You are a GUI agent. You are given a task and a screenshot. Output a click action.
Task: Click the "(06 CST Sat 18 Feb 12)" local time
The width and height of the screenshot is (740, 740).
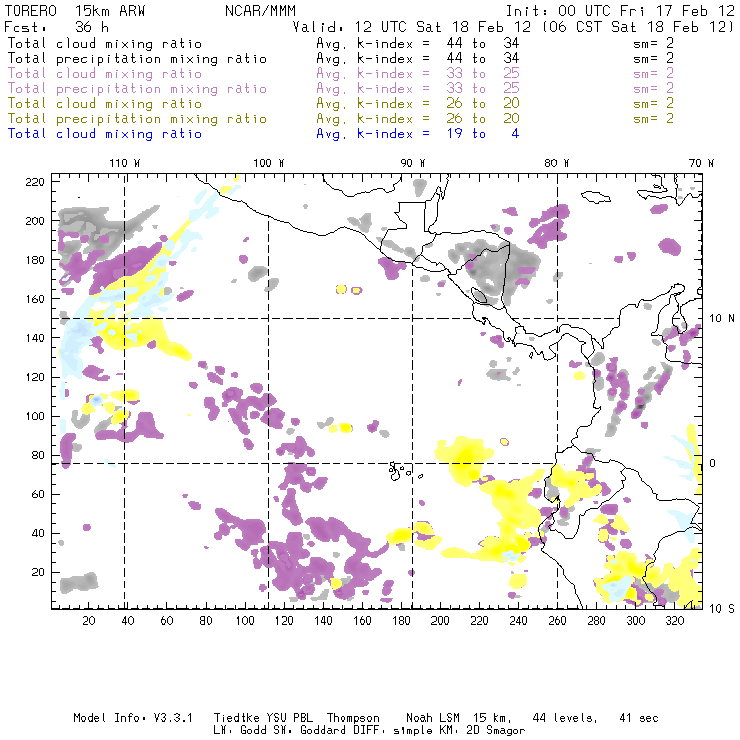coord(638,27)
